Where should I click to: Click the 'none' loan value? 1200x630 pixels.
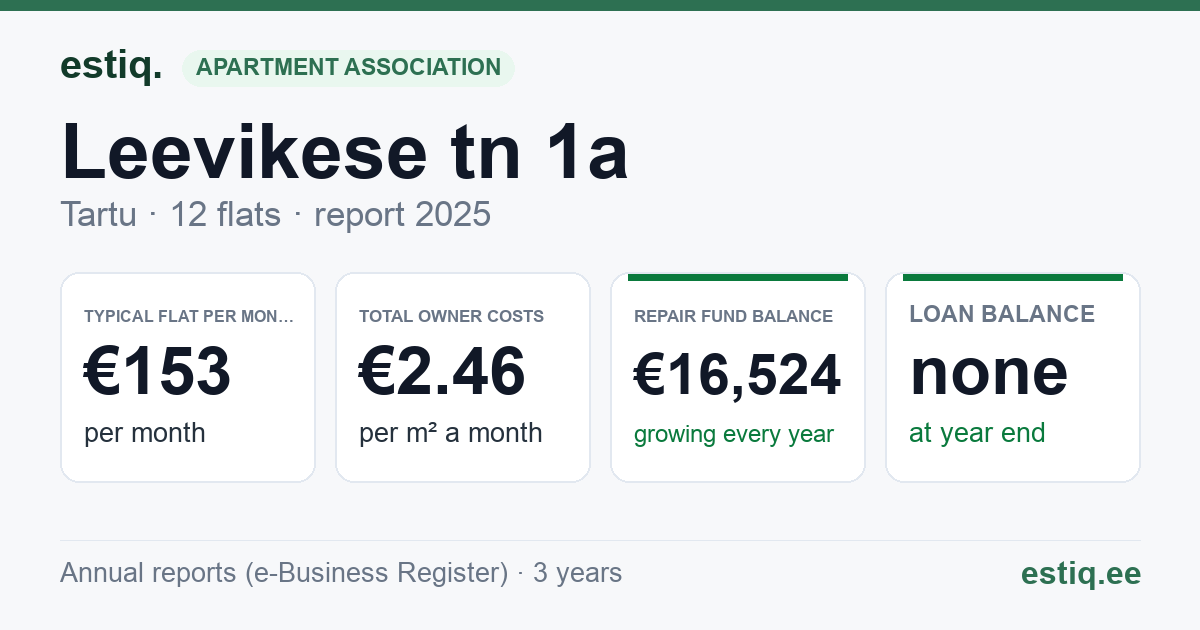(x=988, y=371)
